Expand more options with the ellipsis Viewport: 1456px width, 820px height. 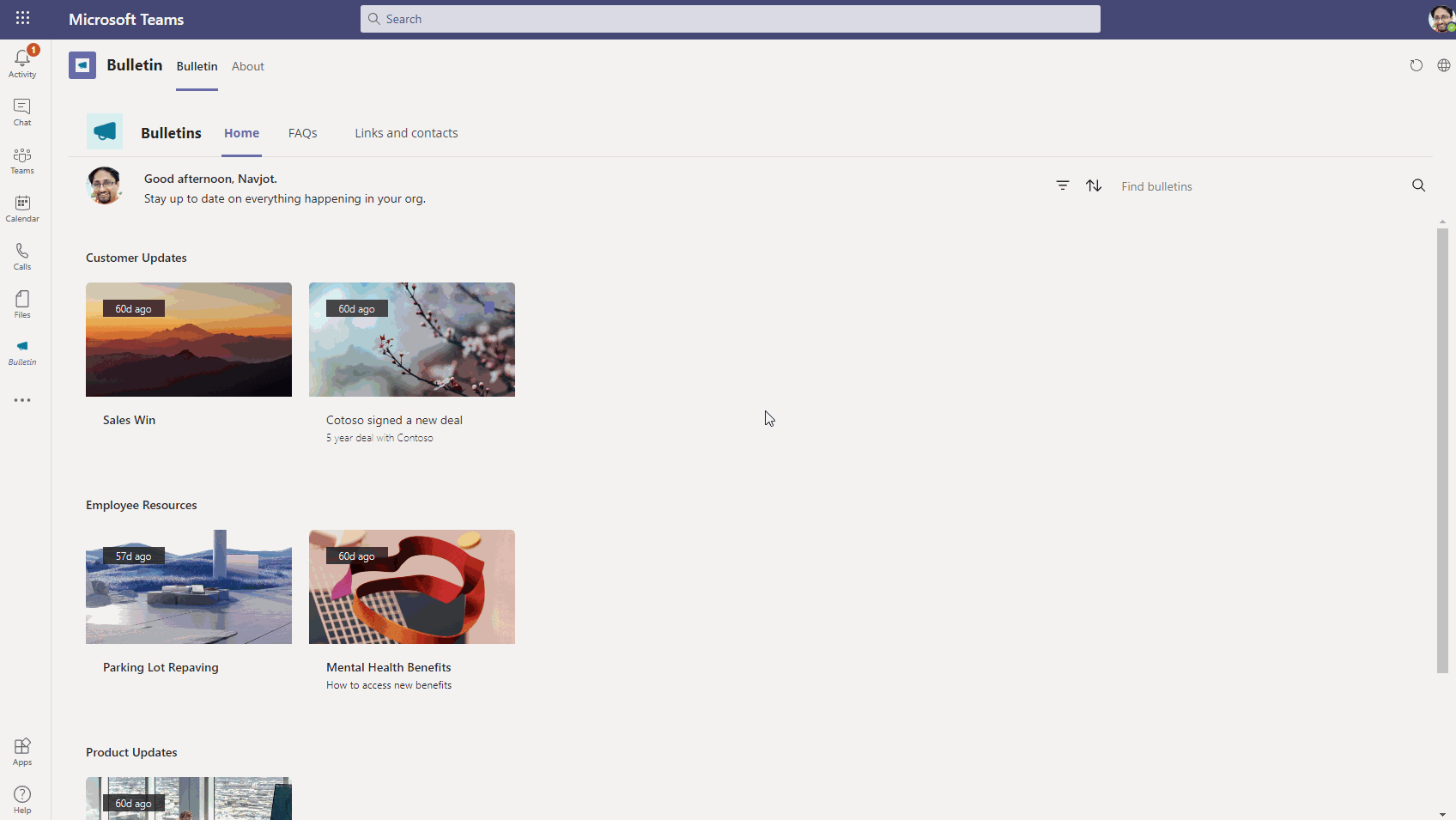21,399
